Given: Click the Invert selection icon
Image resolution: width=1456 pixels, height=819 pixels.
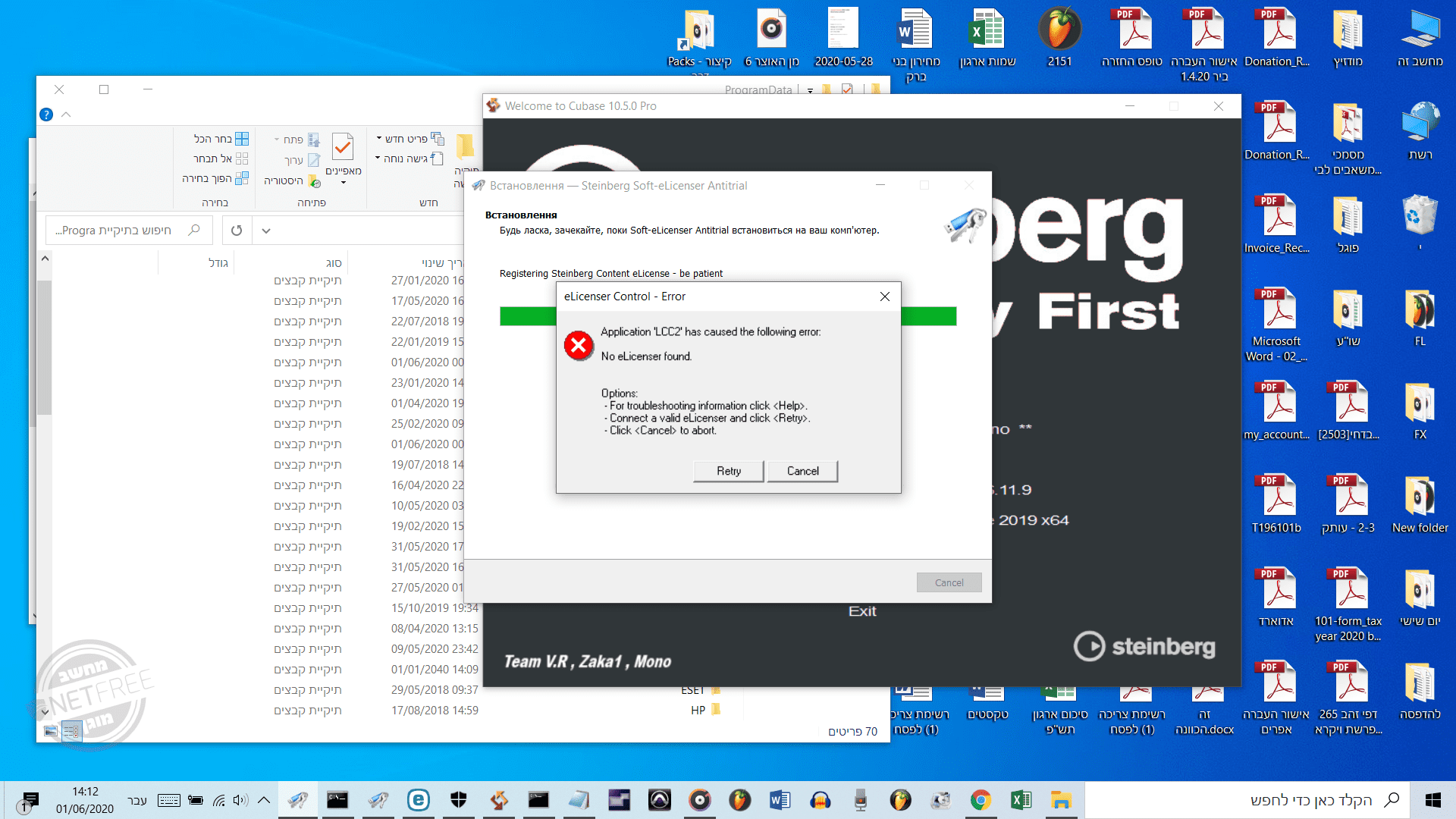Looking at the screenshot, I should 242,178.
